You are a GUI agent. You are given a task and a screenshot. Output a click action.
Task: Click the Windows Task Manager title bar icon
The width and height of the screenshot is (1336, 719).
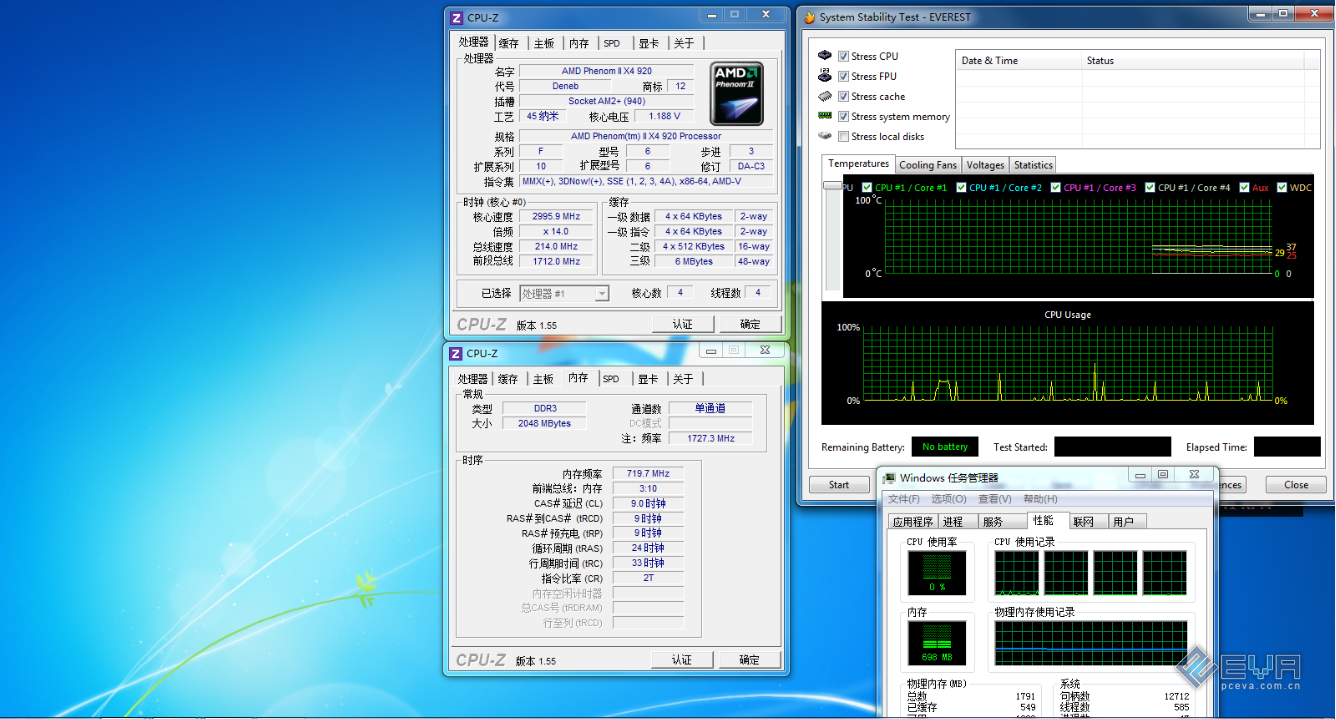point(889,478)
